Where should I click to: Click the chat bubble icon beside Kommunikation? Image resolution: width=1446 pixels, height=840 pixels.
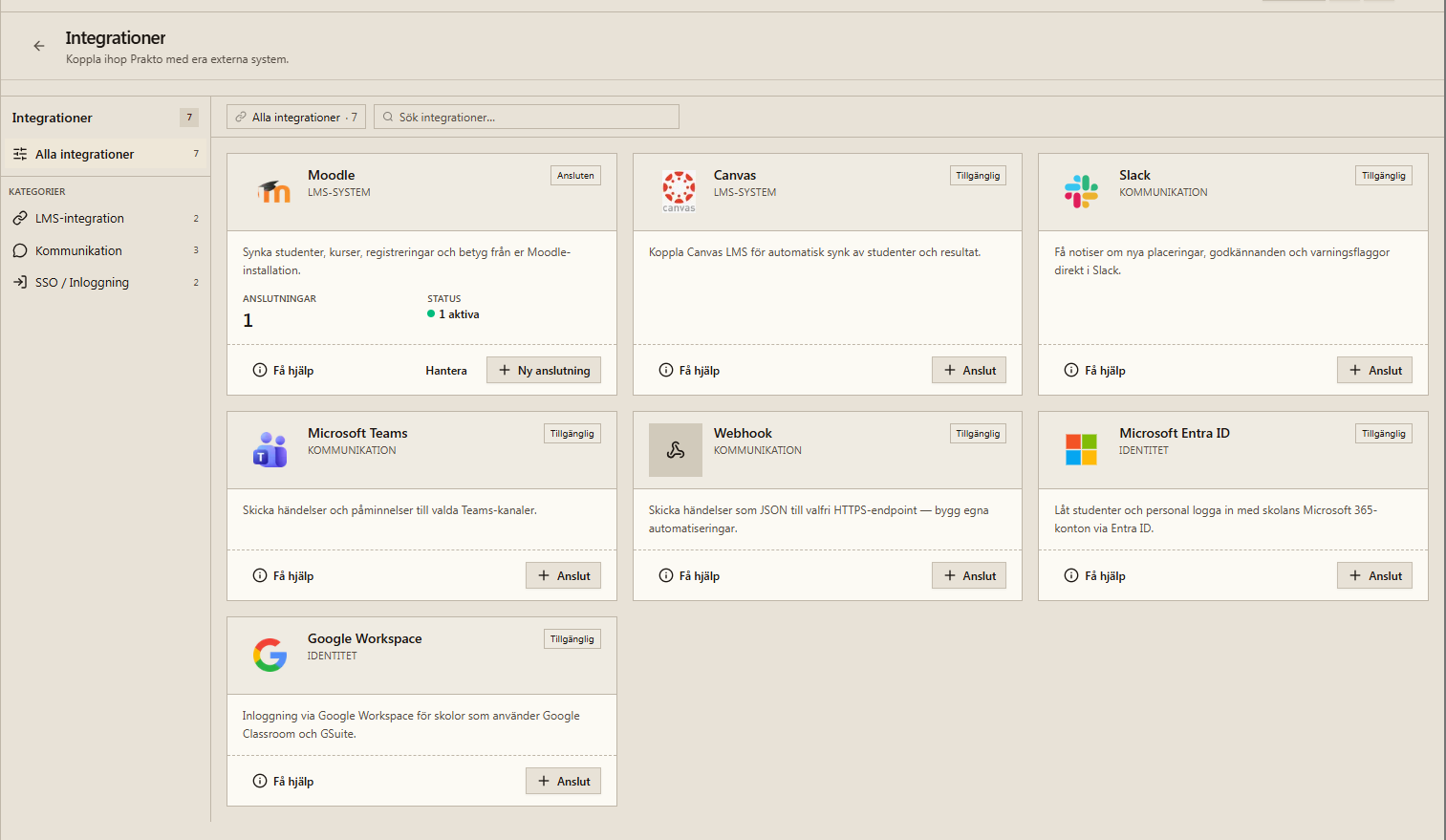coord(20,250)
